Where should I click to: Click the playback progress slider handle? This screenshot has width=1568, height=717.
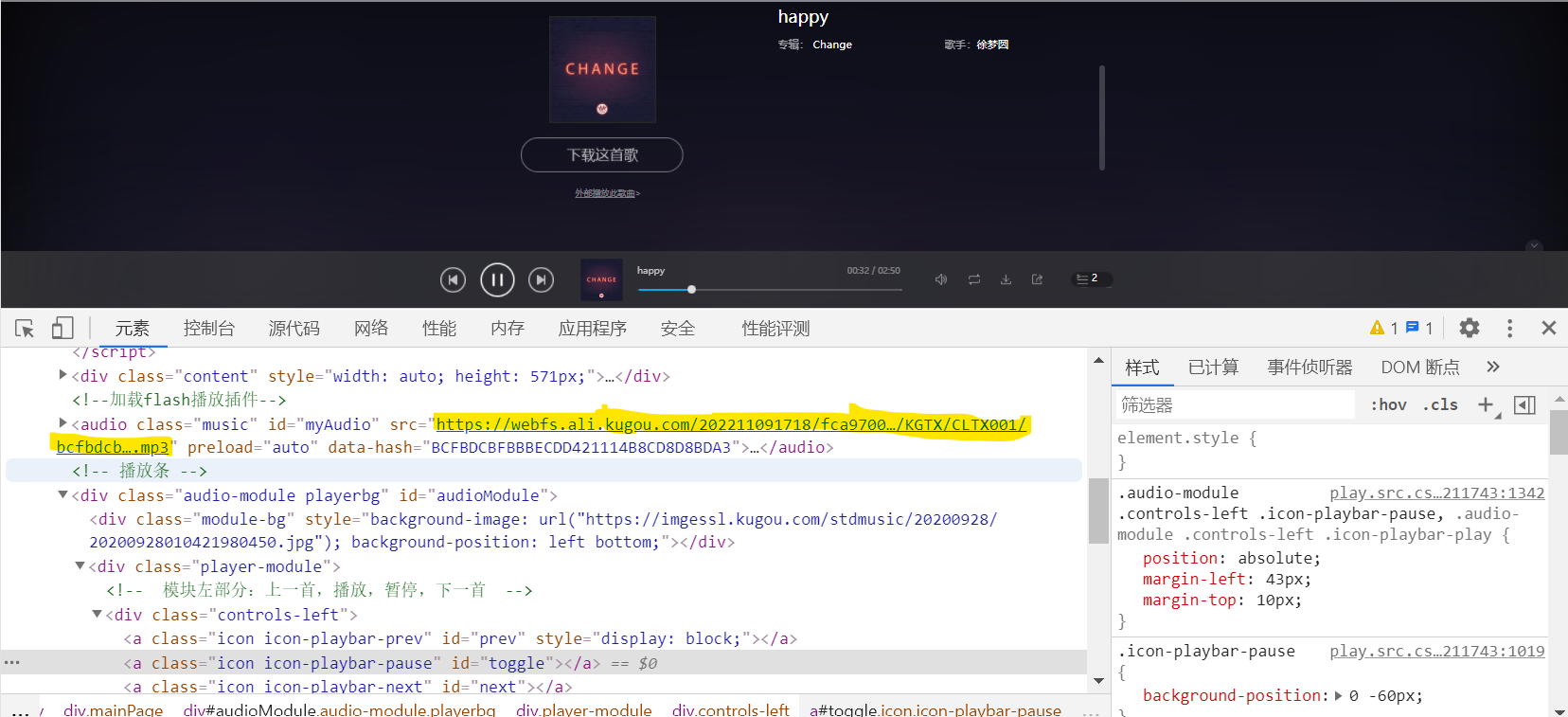[691, 289]
